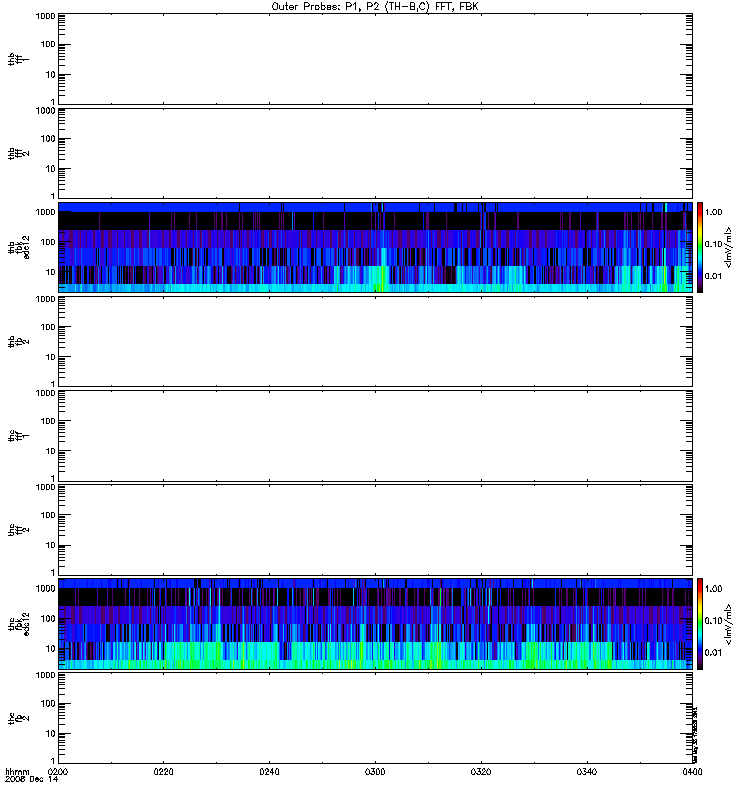Click the "thb fbk edc12" panel label

(19, 247)
